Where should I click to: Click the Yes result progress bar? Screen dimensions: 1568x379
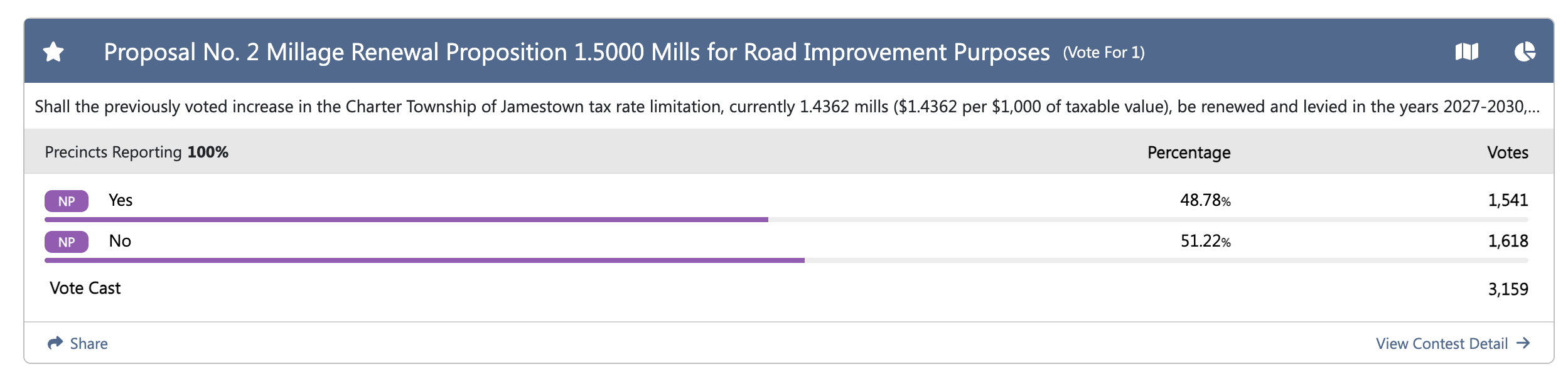pyautogui.click(x=786, y=220)
